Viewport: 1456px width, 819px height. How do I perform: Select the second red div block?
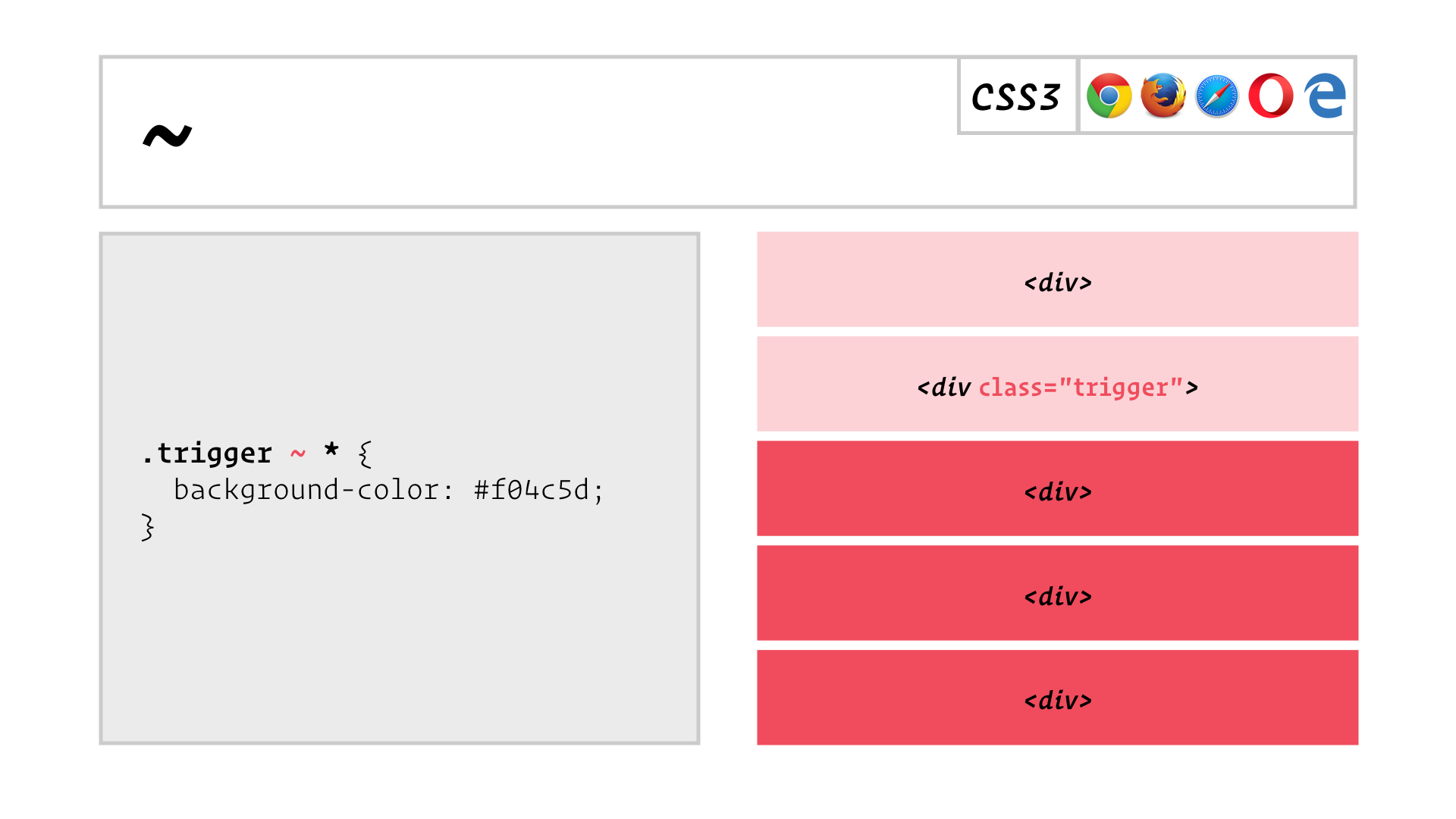click(1057, 593)
